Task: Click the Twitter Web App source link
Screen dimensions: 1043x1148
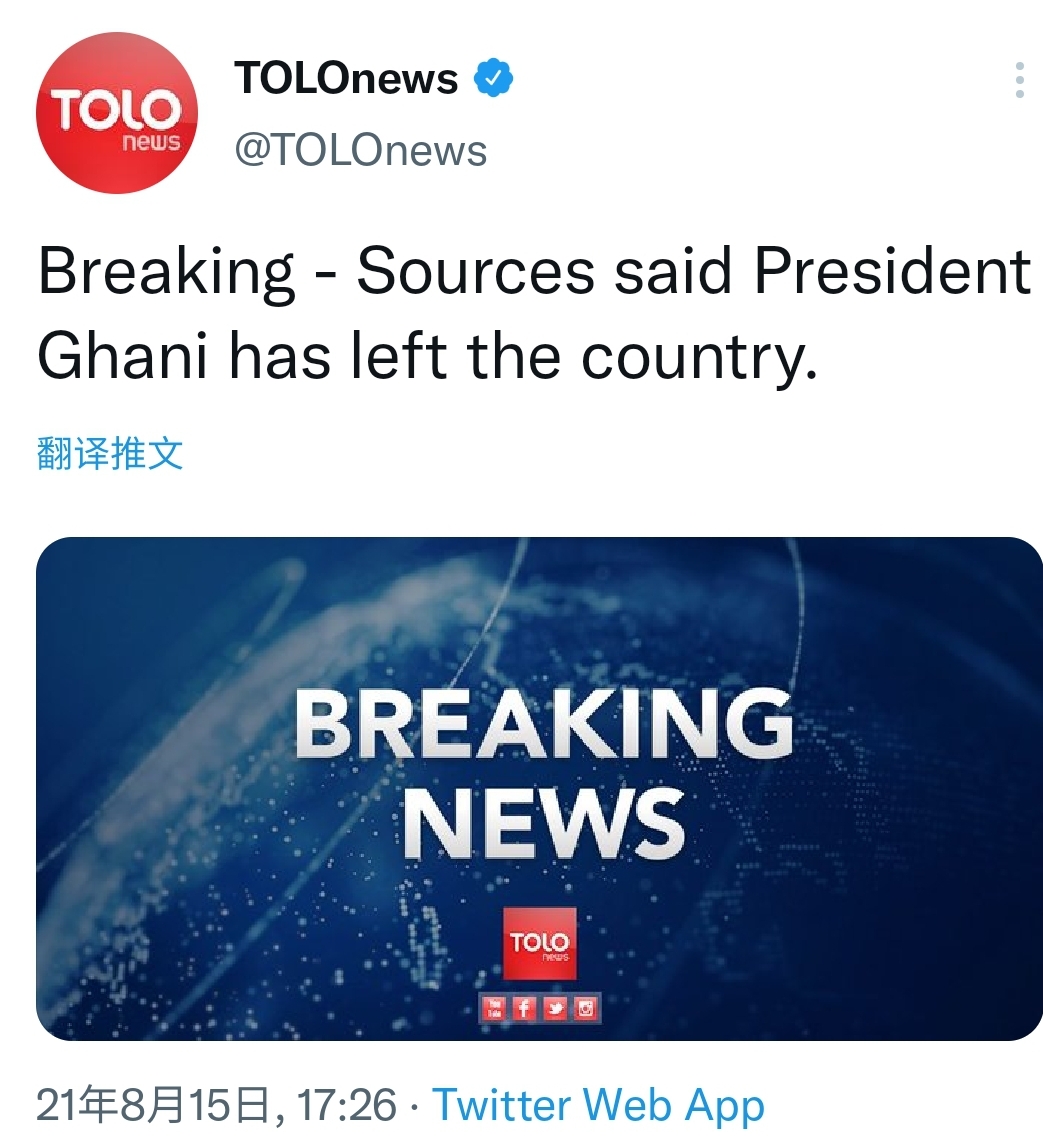Action: coord(598,1105)
